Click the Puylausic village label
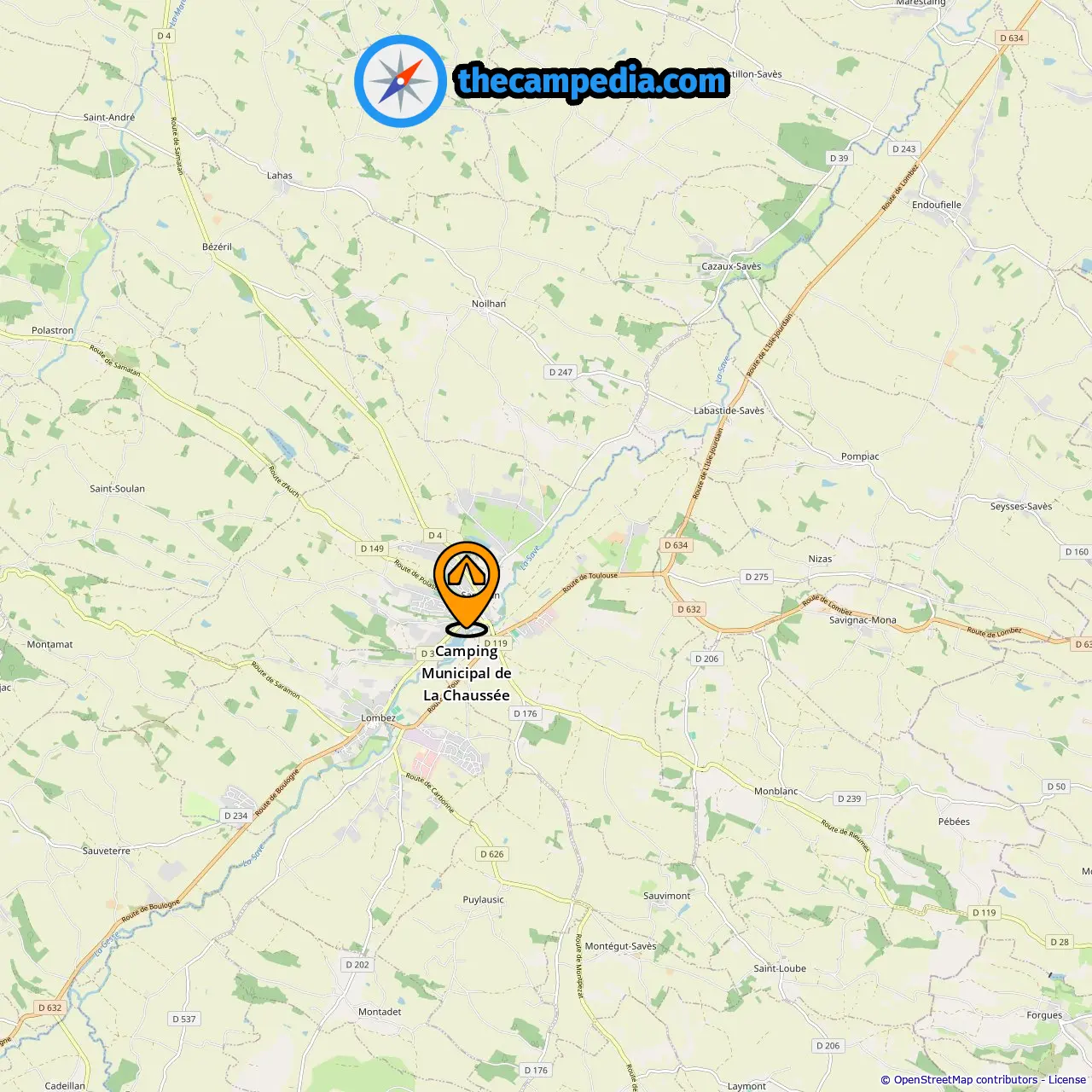Viewport: 1092px width, 1092px height. (483, 900)
